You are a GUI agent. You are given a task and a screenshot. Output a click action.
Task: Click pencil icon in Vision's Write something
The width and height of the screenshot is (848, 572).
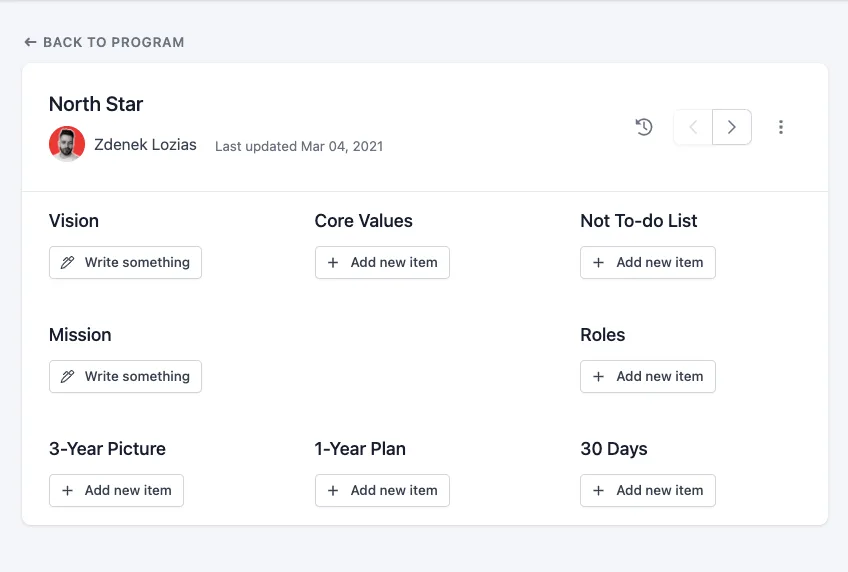(x=68, y=262)
